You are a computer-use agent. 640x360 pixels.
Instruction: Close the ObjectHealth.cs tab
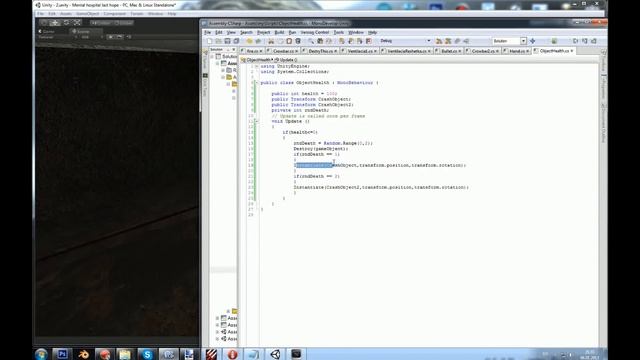coord(572,51)
